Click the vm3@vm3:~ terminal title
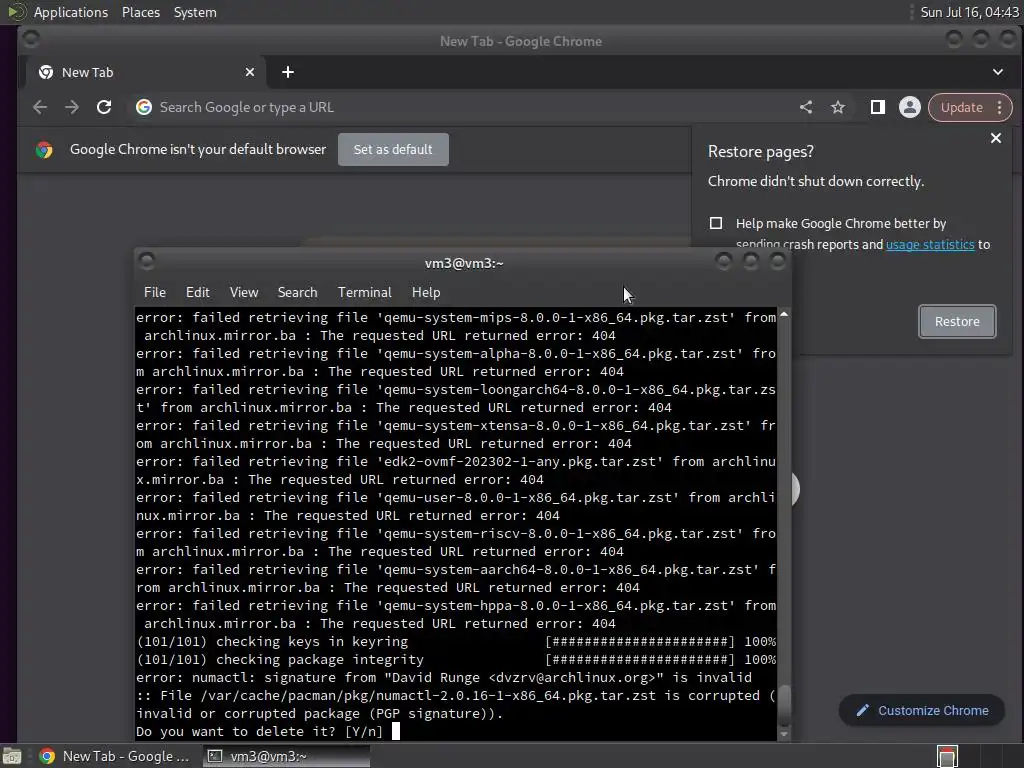 pyautogui.click(x=464, y=263)
